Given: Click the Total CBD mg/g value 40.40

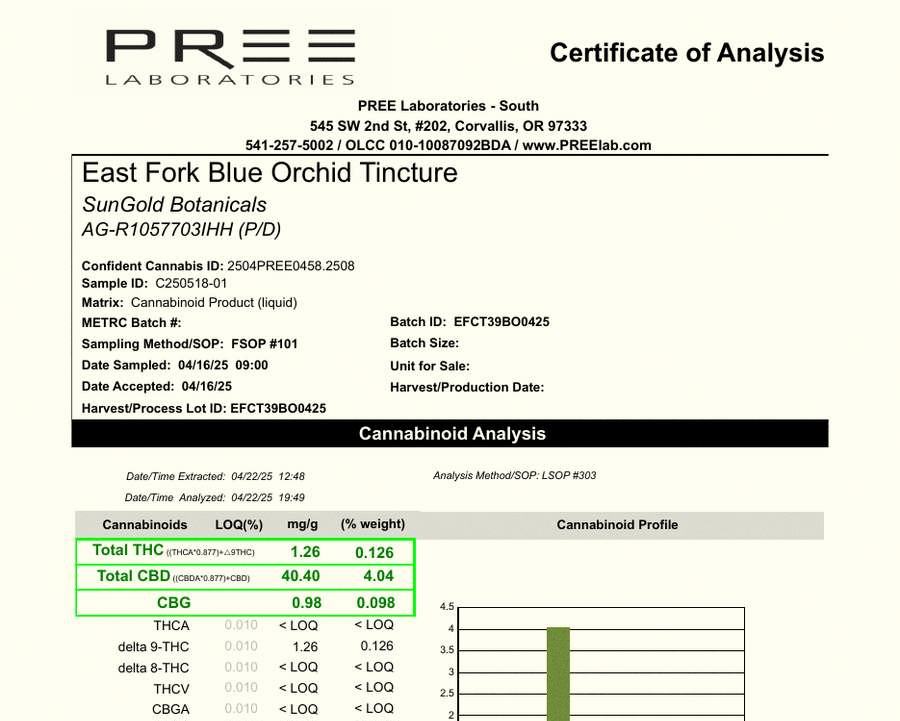Looking at the screenshot, I should [x=301, y=576].
